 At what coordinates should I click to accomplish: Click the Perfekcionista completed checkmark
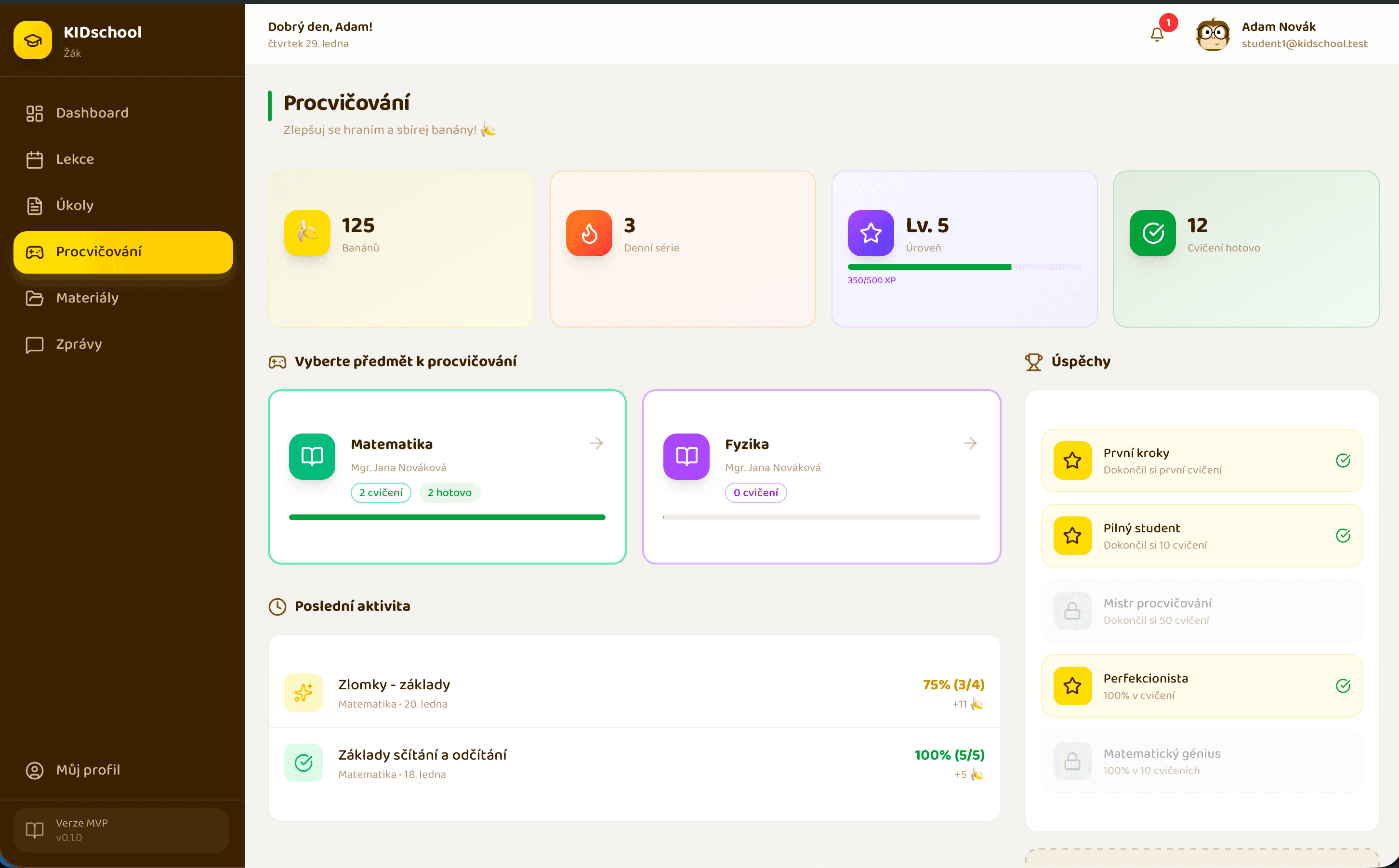1342,686
